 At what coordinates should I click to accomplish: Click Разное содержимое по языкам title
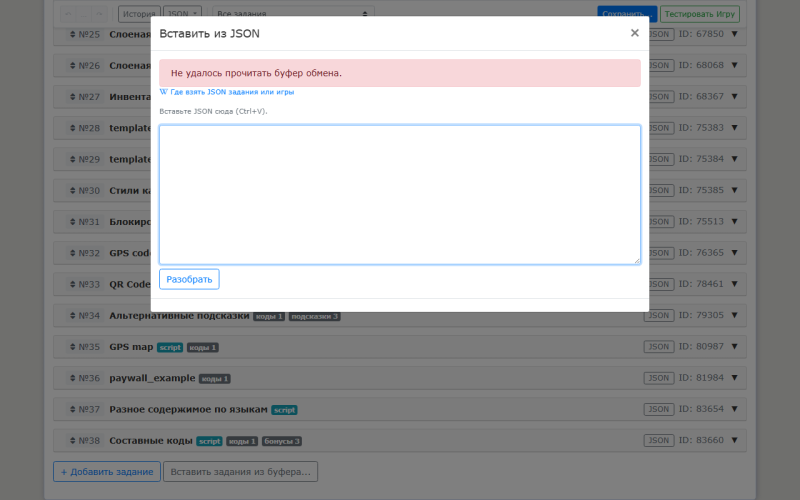pyautogui.click(x=188, y=409)
